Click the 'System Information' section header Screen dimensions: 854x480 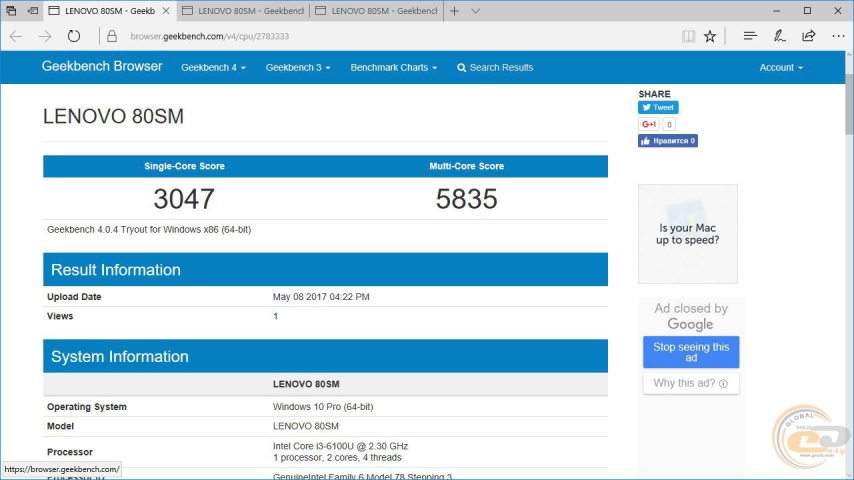pos(325,356)
